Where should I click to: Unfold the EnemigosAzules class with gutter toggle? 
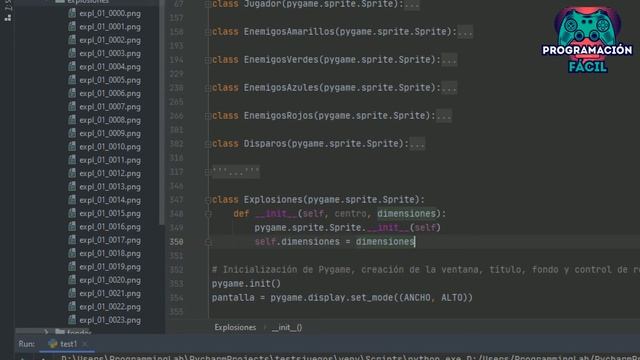tap(208, 88)
